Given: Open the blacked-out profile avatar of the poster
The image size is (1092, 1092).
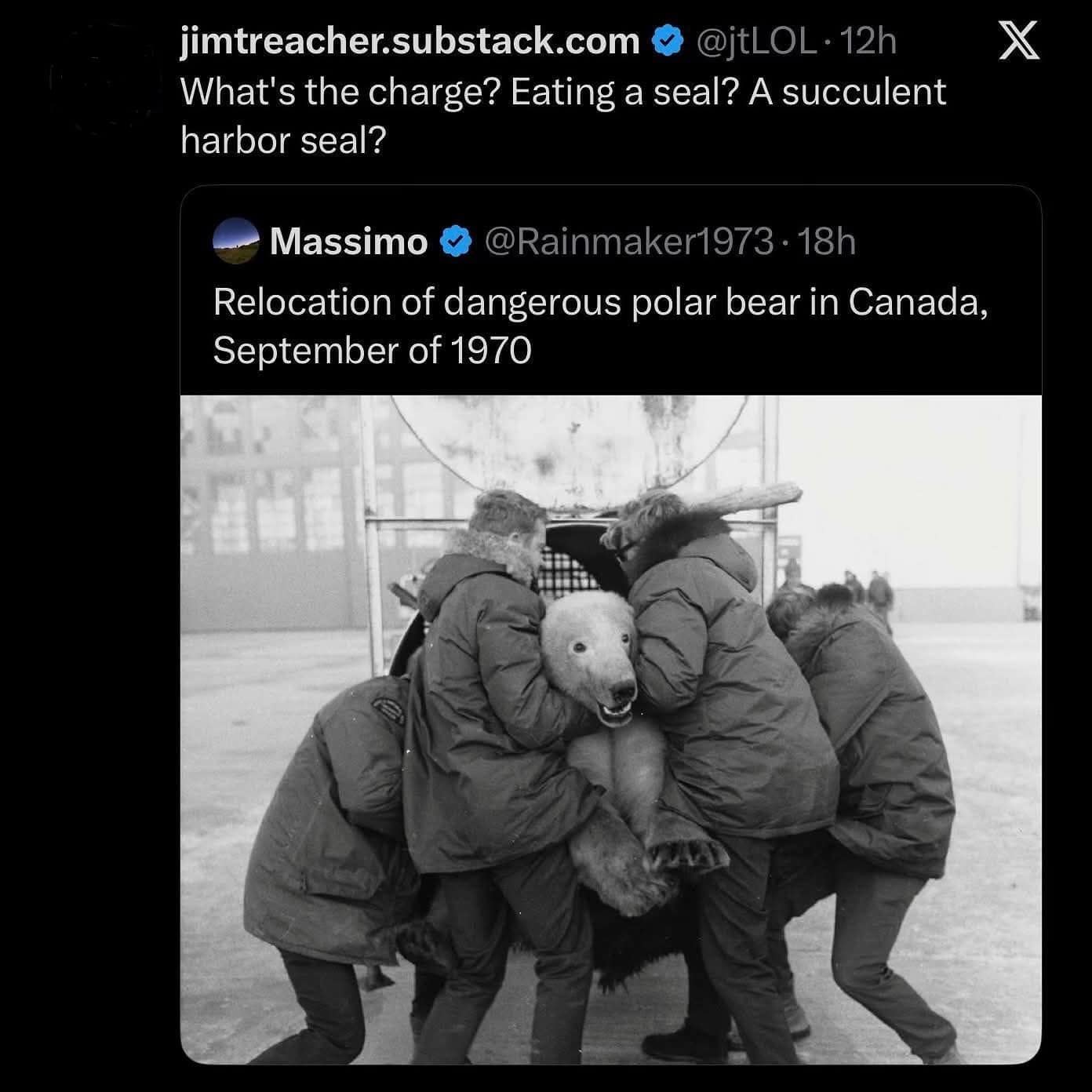Looking at the screenshot, I should [104, 77].
